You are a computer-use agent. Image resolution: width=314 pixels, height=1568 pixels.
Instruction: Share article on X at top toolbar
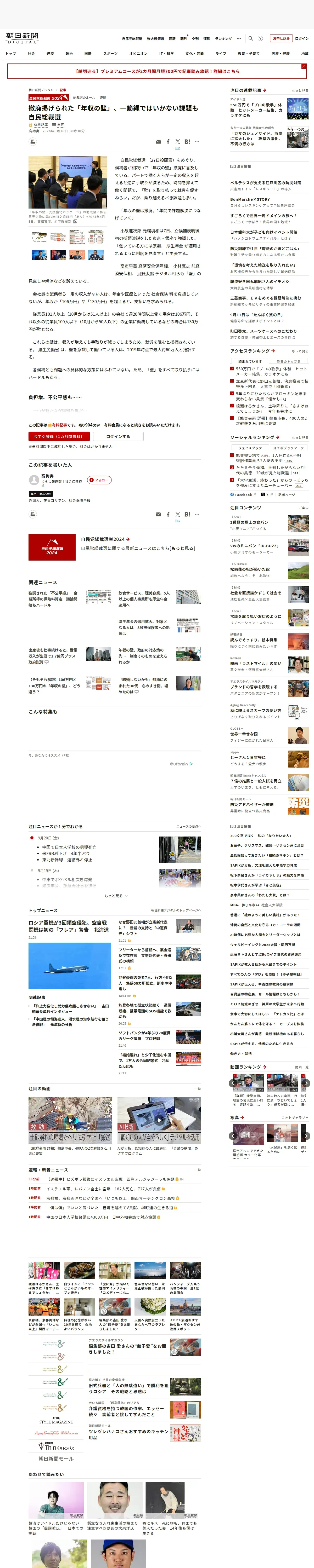click(177, 142)
